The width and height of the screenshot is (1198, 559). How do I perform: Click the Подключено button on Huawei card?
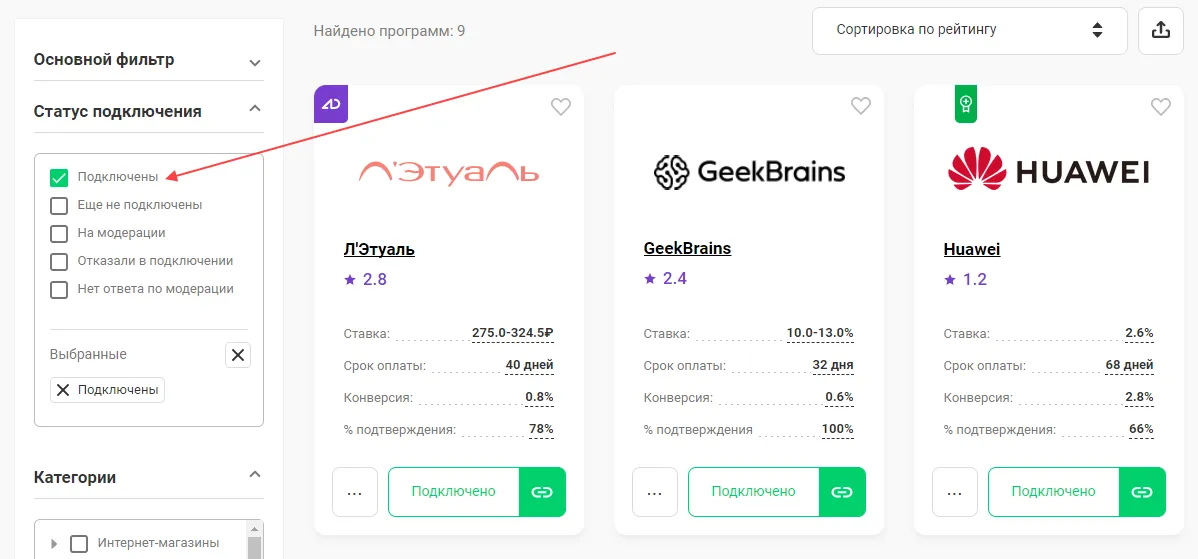(x=1054, y=492)
